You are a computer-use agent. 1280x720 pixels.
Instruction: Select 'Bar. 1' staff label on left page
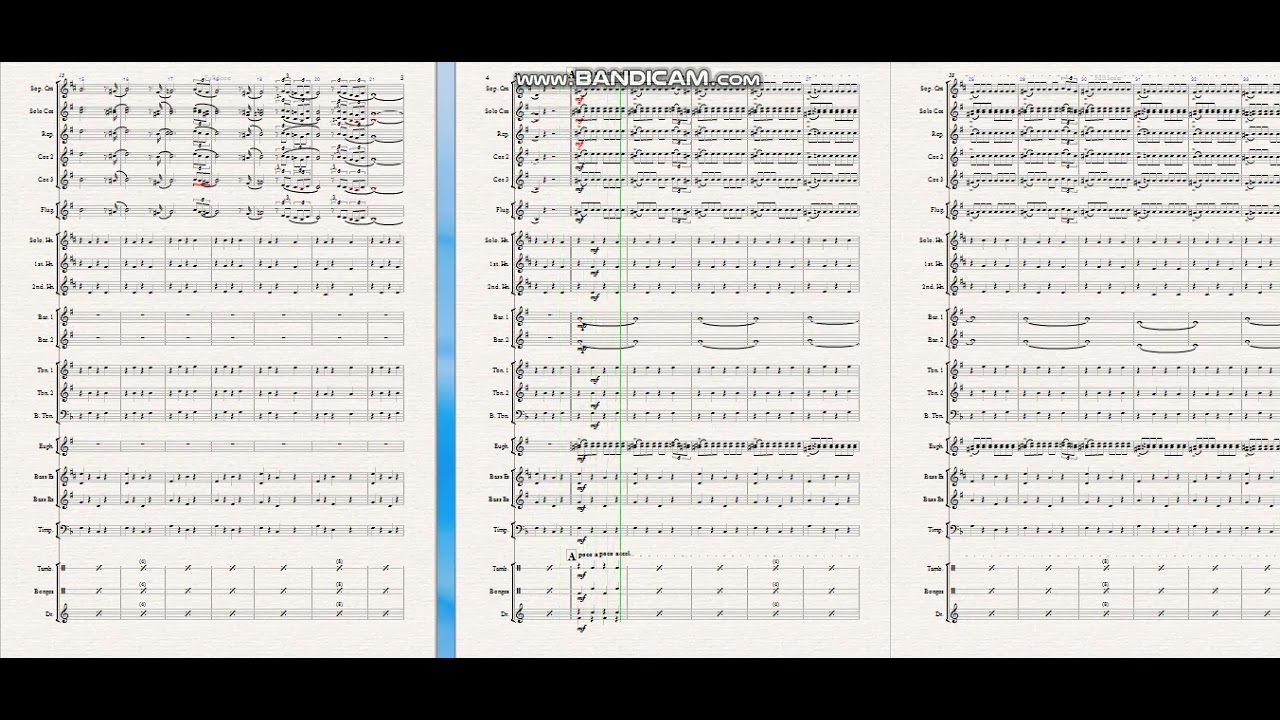tap(46, 317)
